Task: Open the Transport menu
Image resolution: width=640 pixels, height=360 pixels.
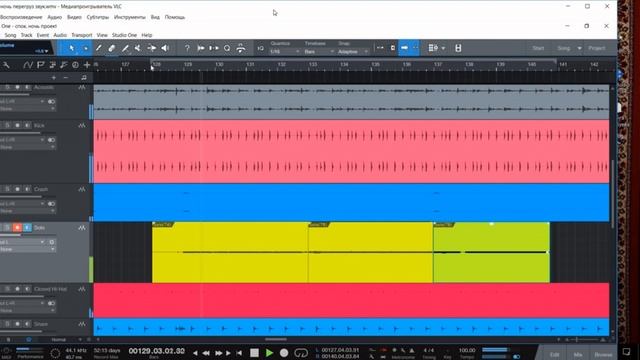Action: [82, 35]
